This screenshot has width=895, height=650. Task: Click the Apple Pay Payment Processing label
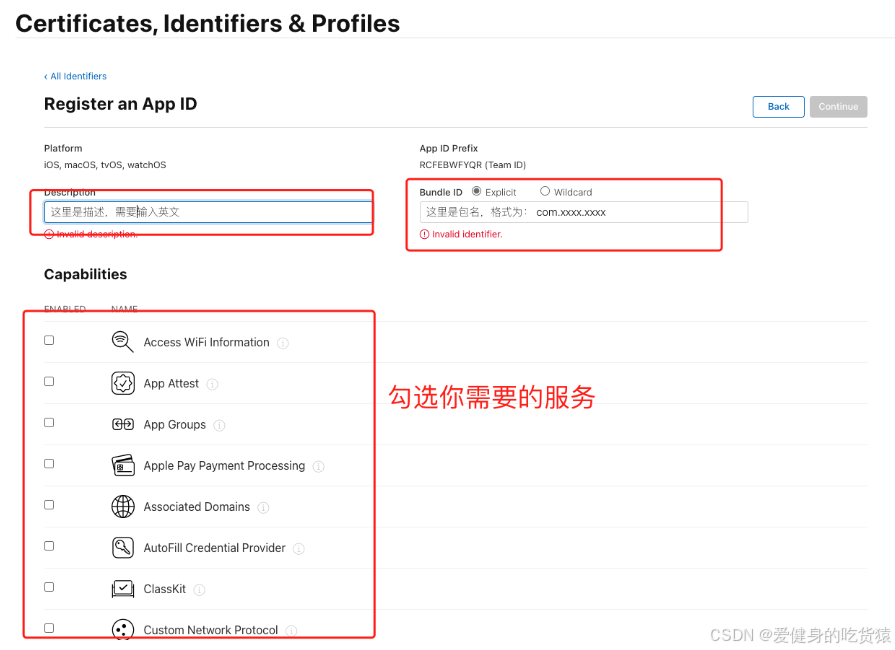click(224, 466)
